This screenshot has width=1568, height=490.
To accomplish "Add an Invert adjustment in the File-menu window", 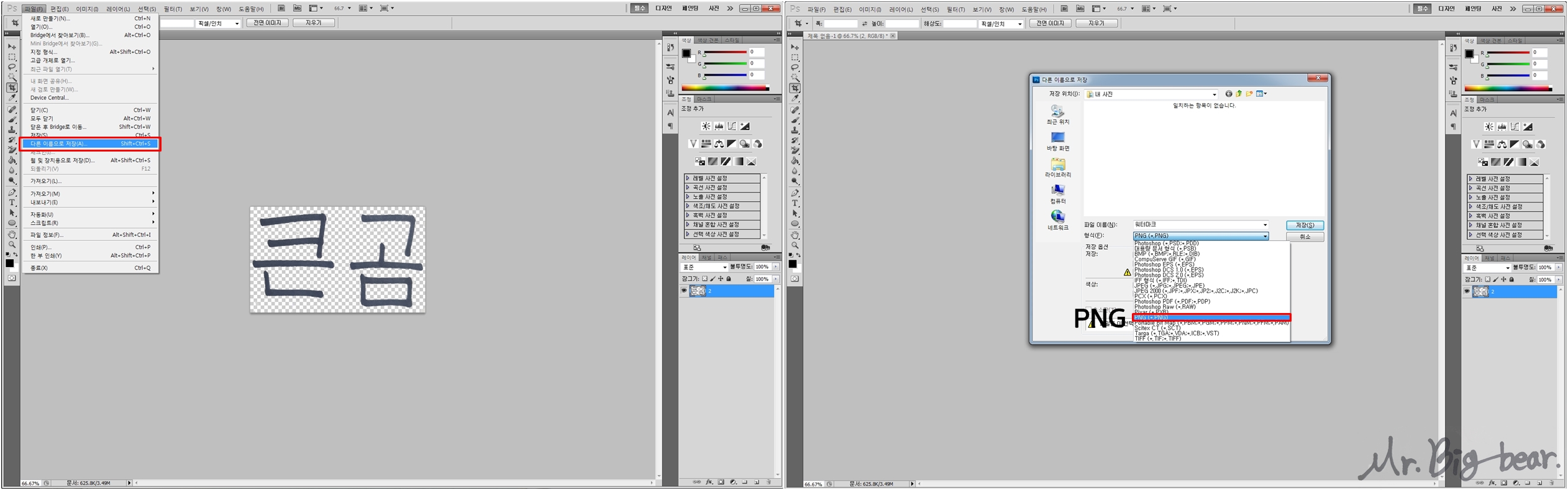I will point(700,161).
